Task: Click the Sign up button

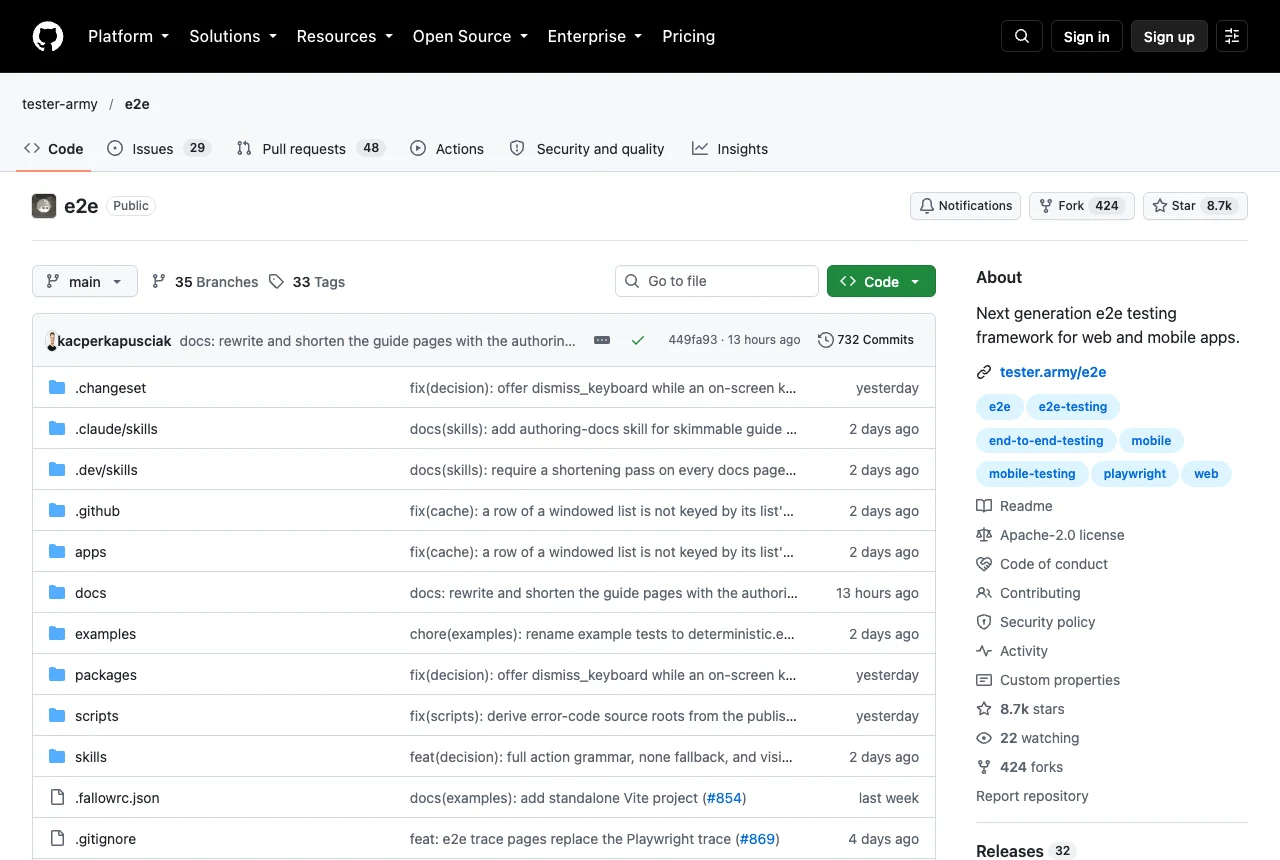Action: 1169,37
